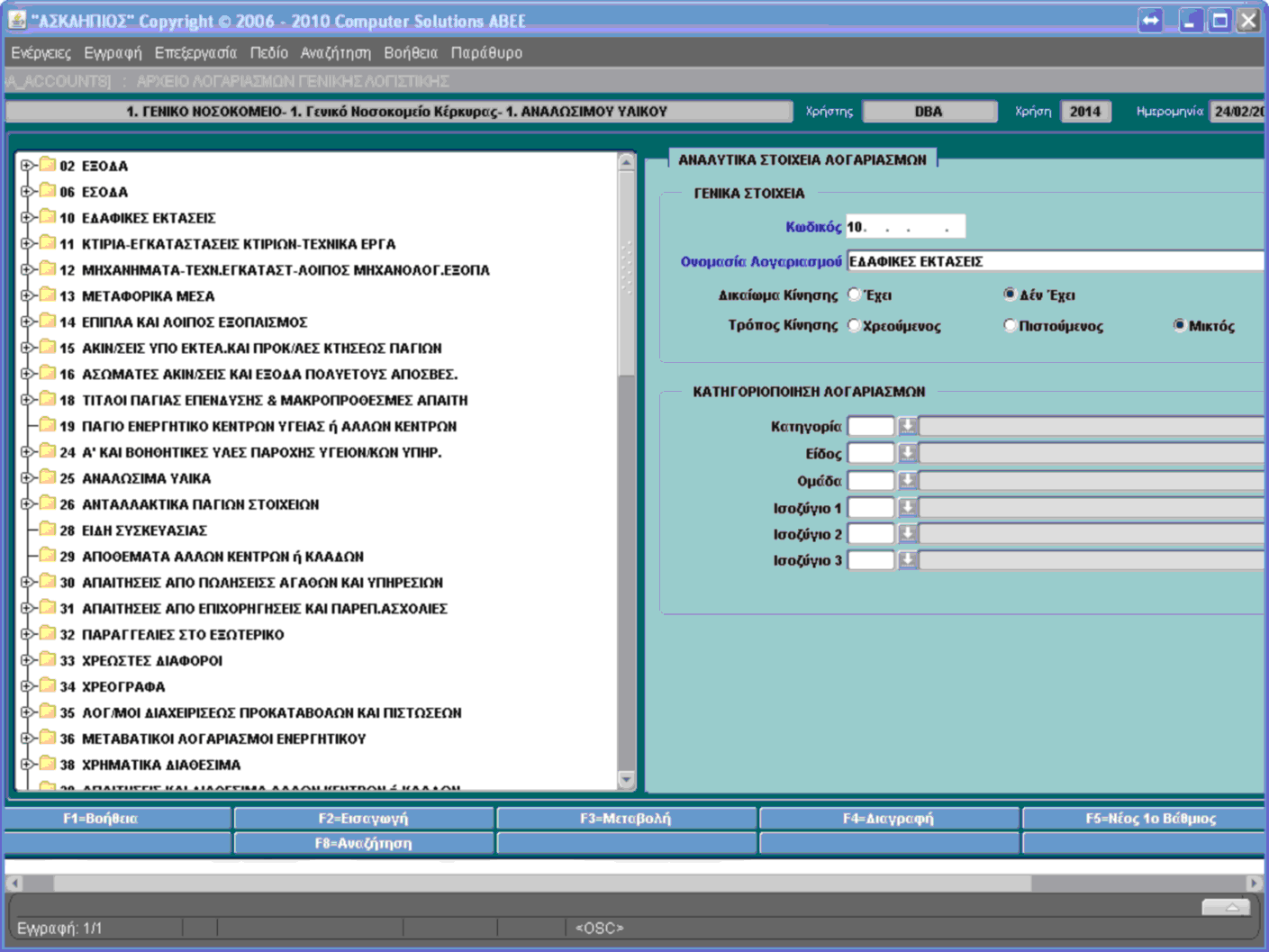The height and width of the screenshot is (952, 1269).
Task: Click the Java application icon in title bar
Action: pos(17,20)
